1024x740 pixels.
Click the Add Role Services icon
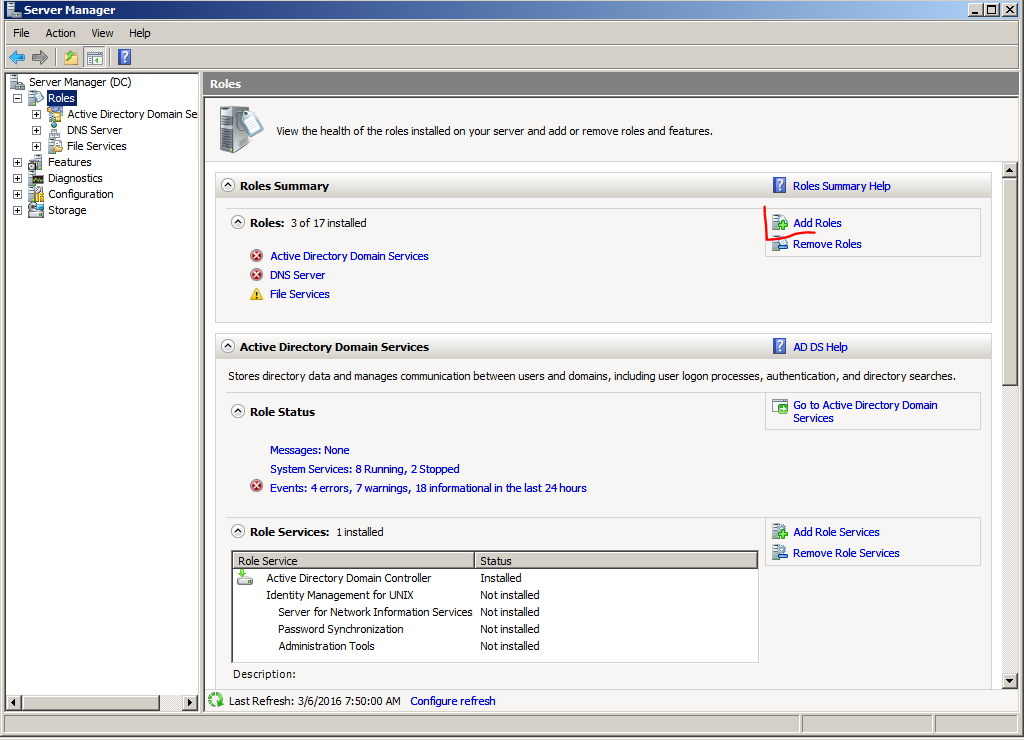780,532
